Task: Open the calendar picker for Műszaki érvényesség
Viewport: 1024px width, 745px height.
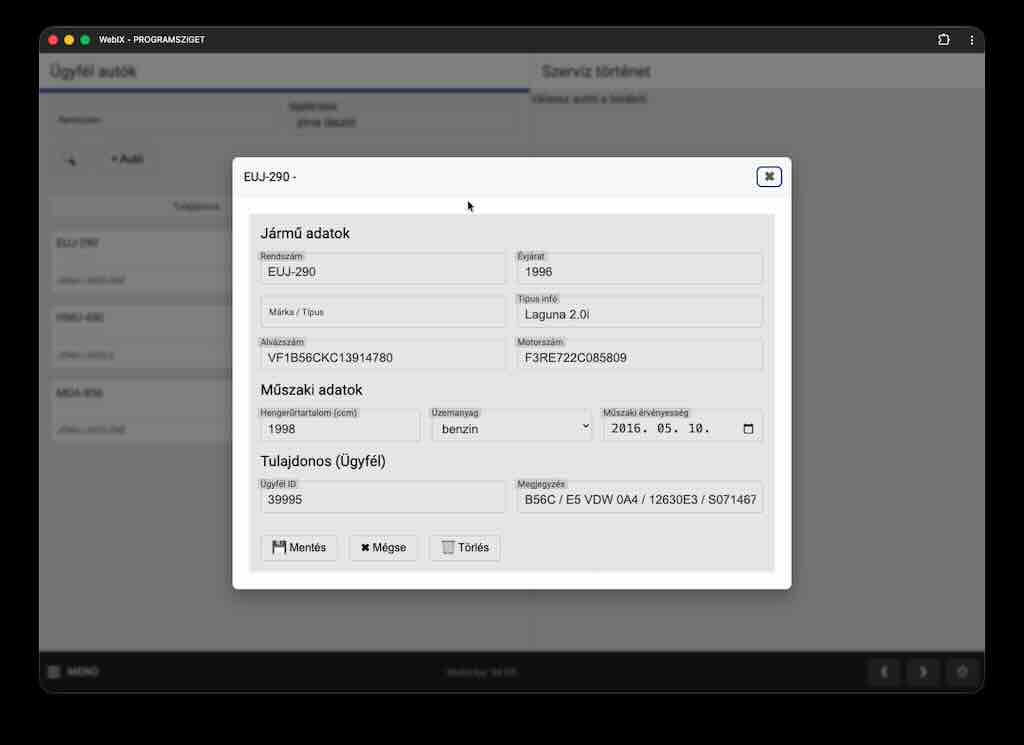Action: pyautogui.click(x=748, y=428)
